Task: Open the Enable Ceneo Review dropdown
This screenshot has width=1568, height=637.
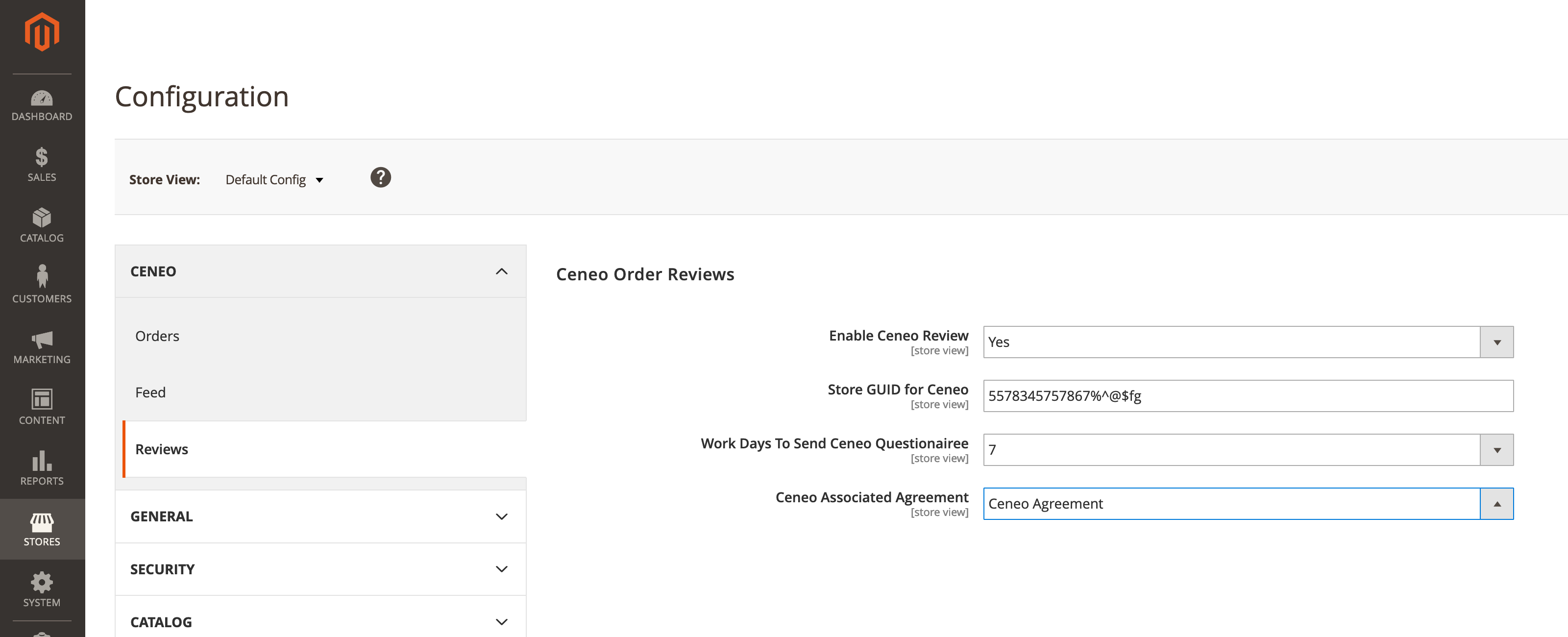Action: [1248, 342]
